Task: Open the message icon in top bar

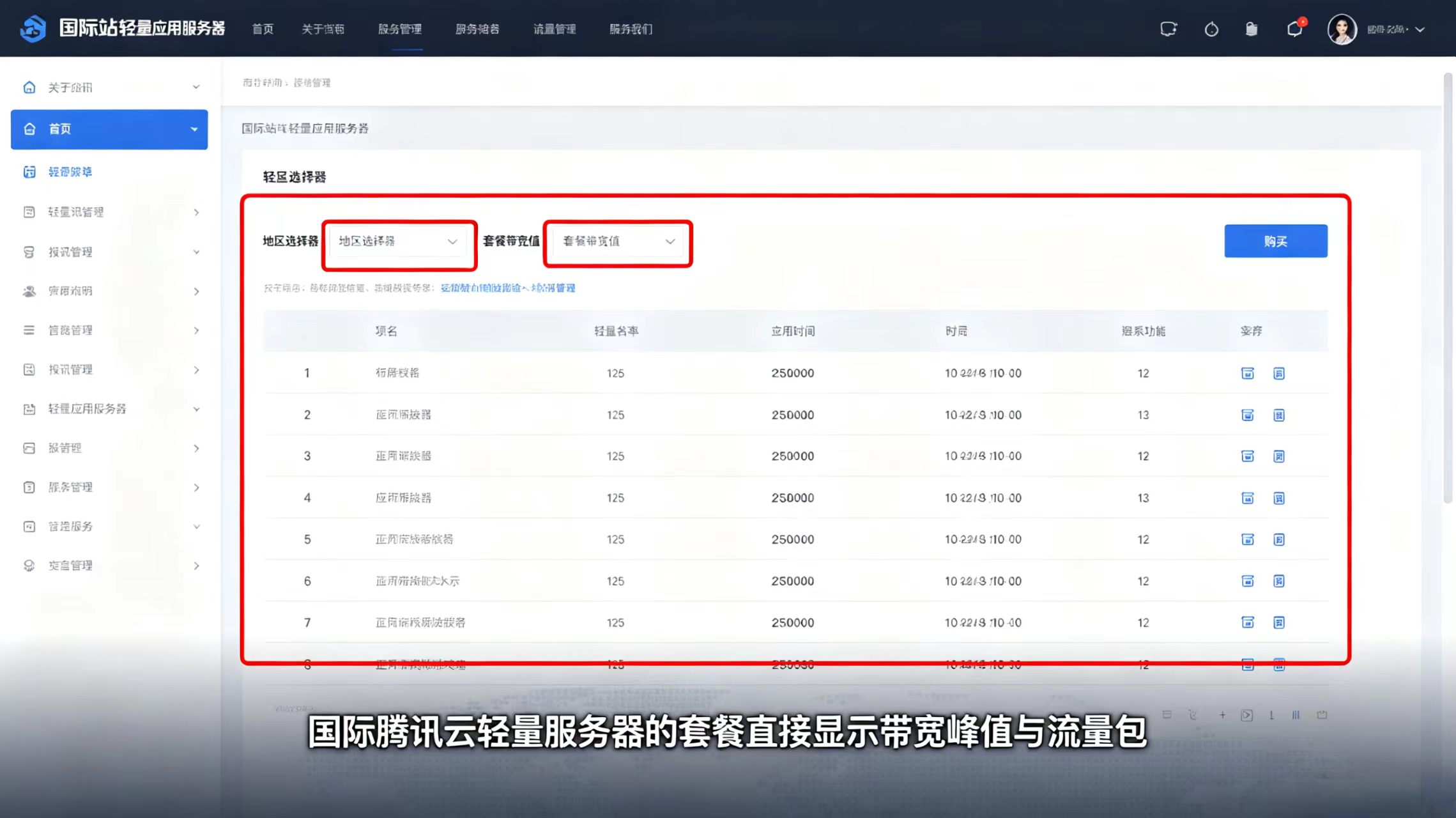Action: coord(1169,29)
